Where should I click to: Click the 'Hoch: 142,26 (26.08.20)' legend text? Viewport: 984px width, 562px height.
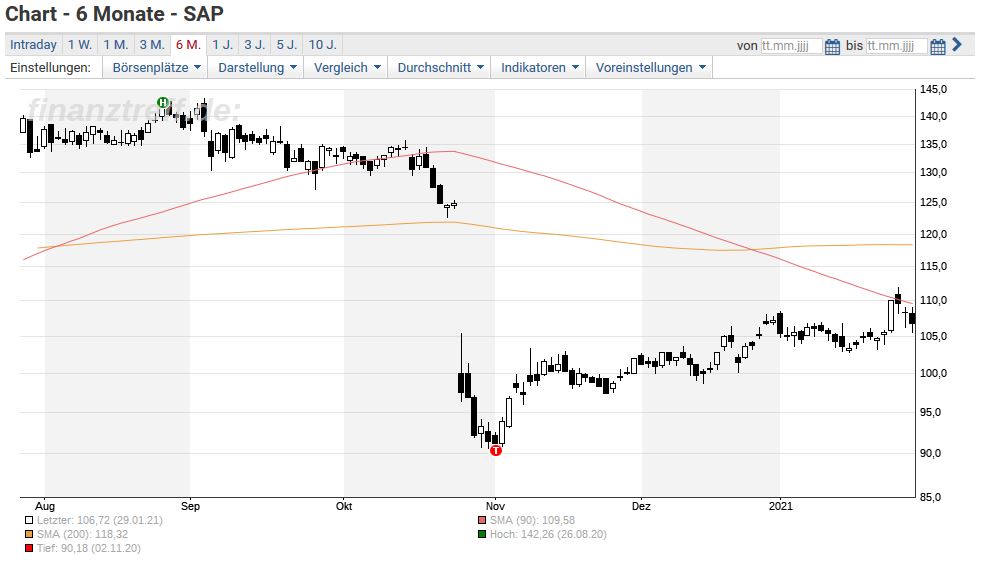(548, 534)
